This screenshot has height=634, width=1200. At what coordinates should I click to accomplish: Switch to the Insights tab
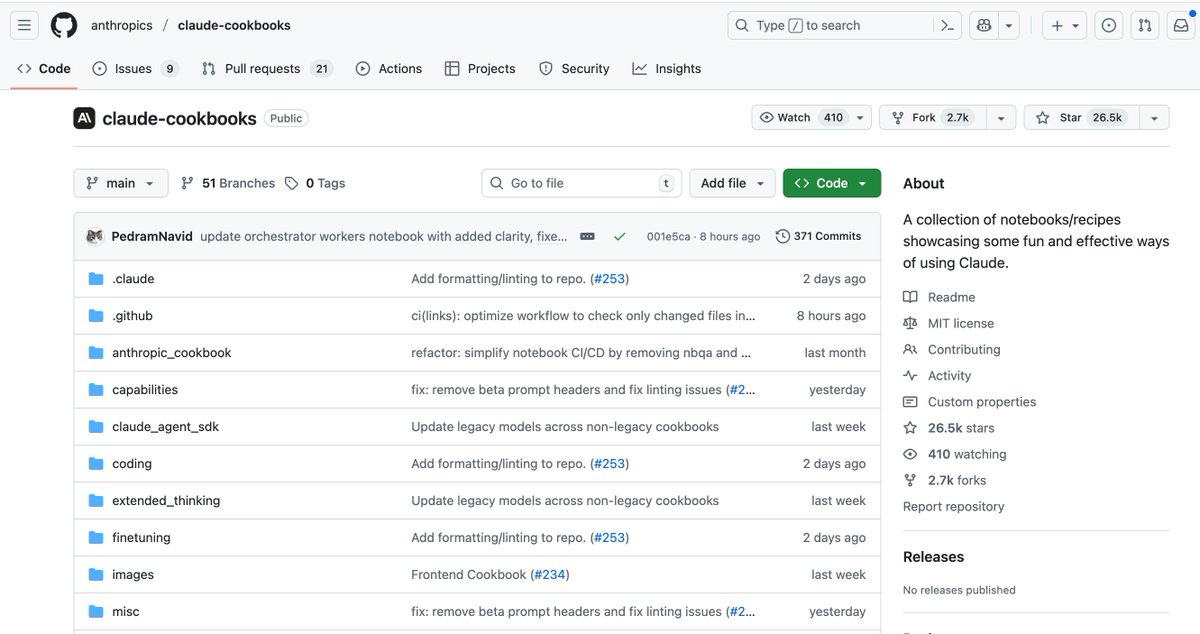[x=667, y=68]
